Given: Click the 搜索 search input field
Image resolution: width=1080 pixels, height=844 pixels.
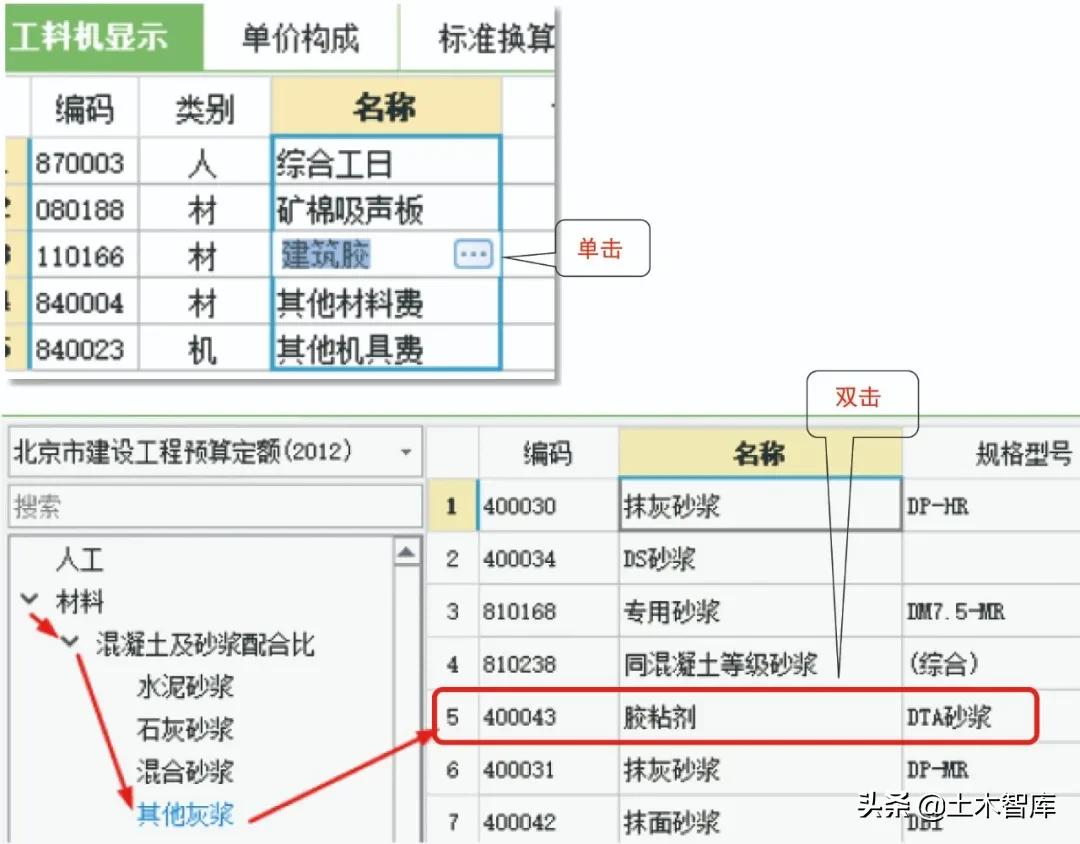Looking at the screenshot, I should pos(215,505).
